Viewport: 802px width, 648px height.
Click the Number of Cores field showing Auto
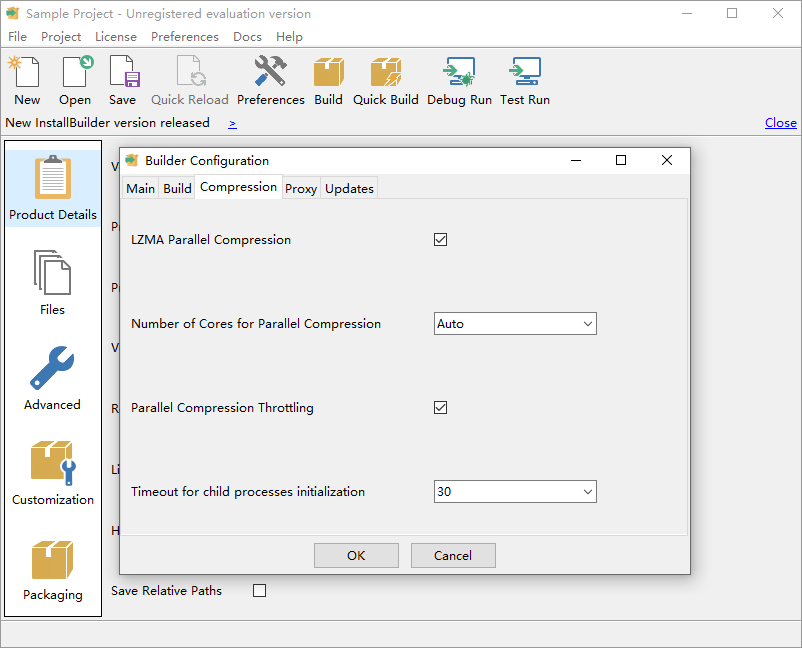[515, 324]
